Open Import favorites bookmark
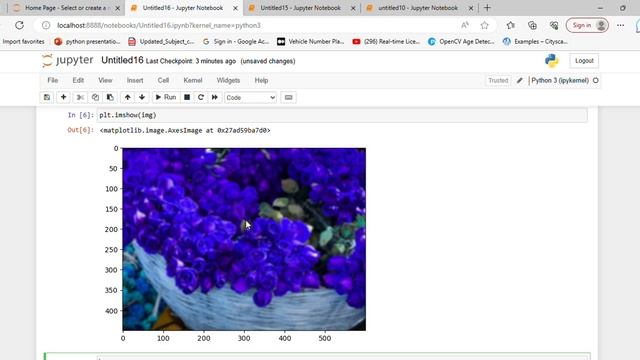Screen dimensions: 640x360 point(23,42)
